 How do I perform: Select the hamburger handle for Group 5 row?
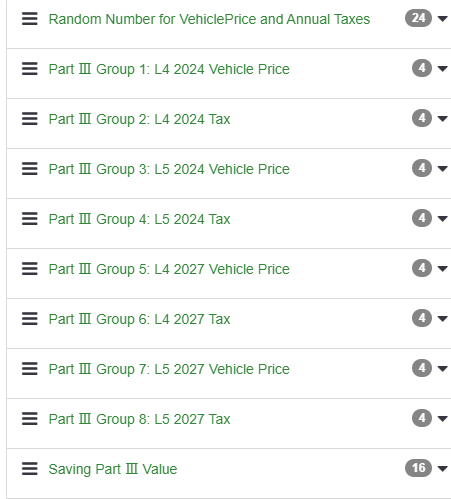click(30, 269)
